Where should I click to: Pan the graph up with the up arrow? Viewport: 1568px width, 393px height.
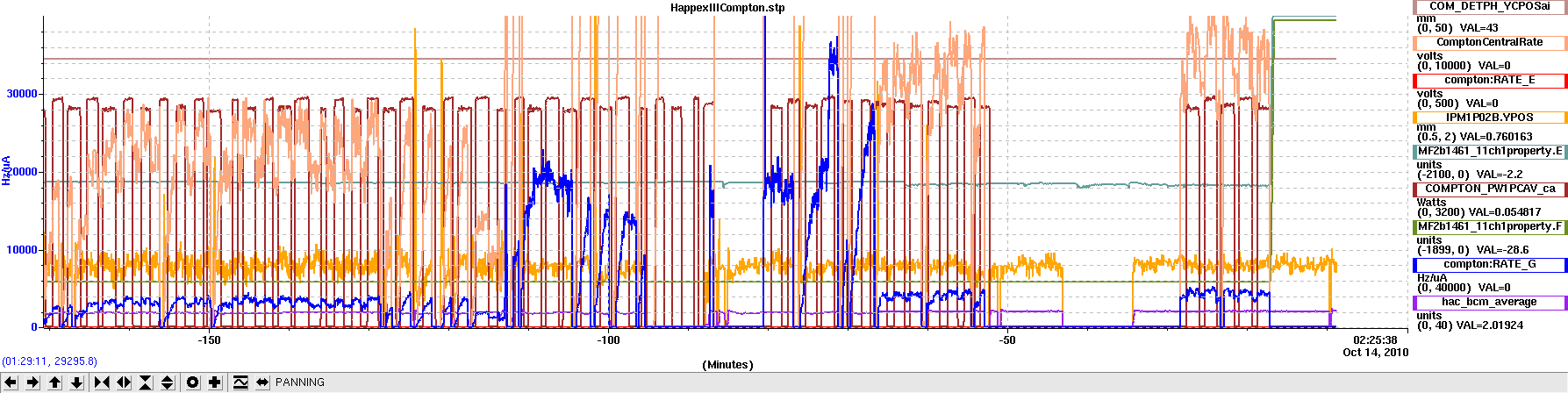click(54, 382)
